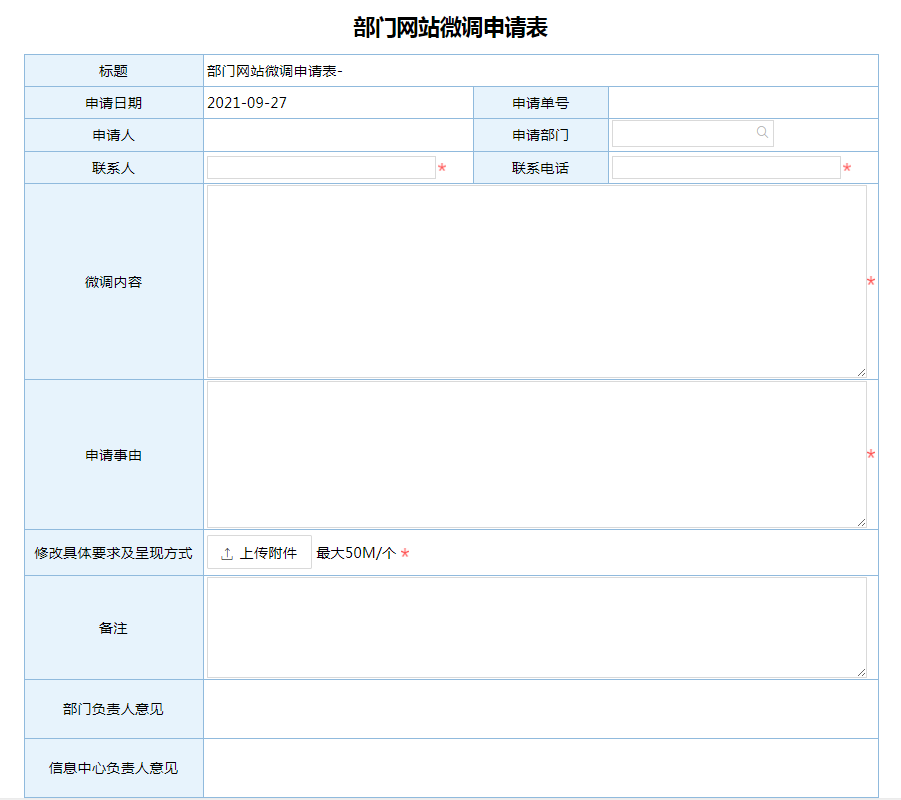This screenshot has width=901, height=800.
Task: Click the 最大50M/个 size hint text
Action: point(356,553)
